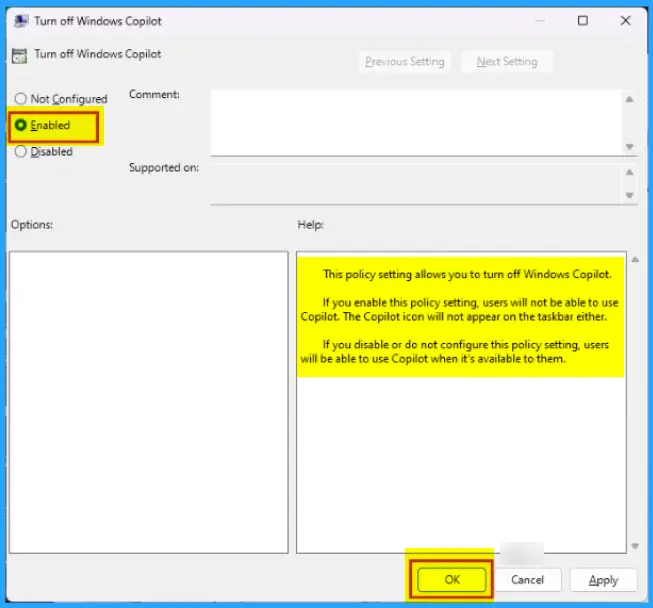Click the Help pane scroll down arrow
Viewport: 653px width, 608px height.
[x=635, y=546]
